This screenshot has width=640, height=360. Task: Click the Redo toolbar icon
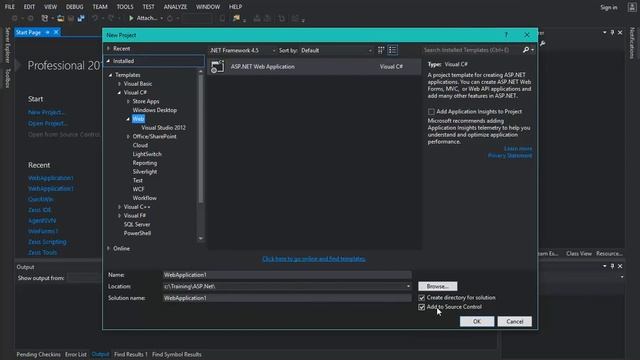click(111, 18)
